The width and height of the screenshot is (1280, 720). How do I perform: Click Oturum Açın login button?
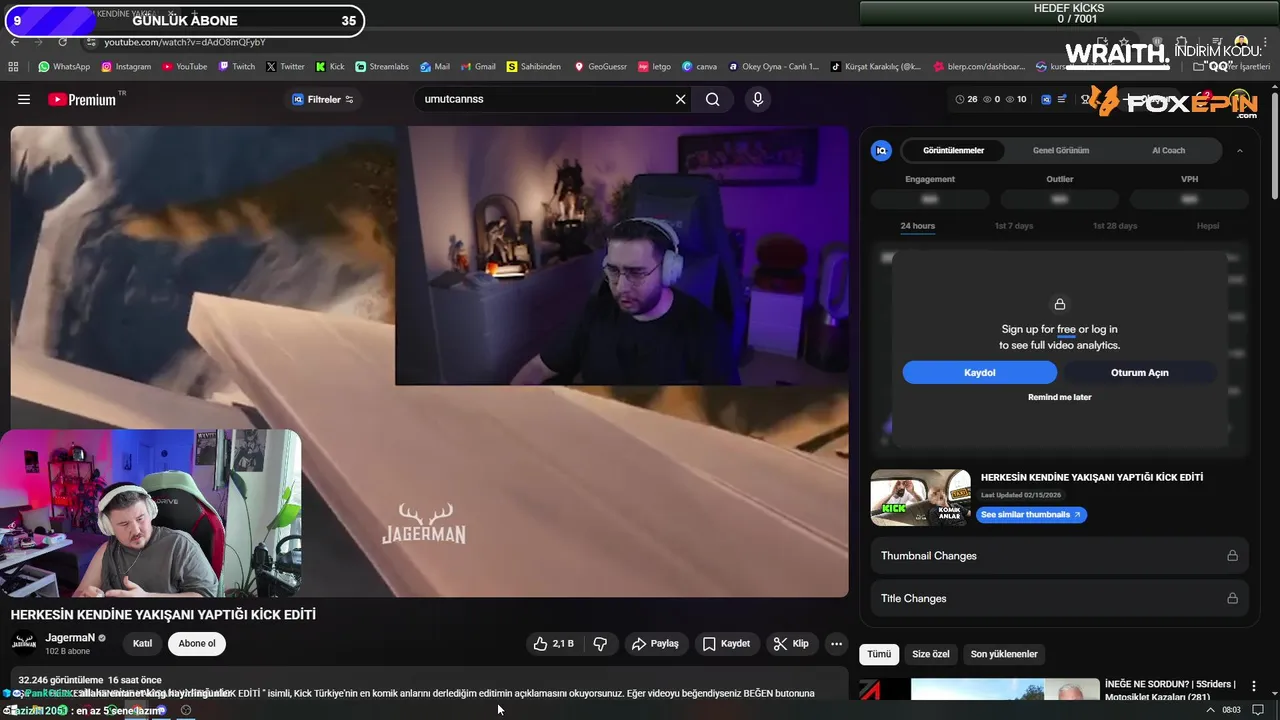click(1140, 372)
